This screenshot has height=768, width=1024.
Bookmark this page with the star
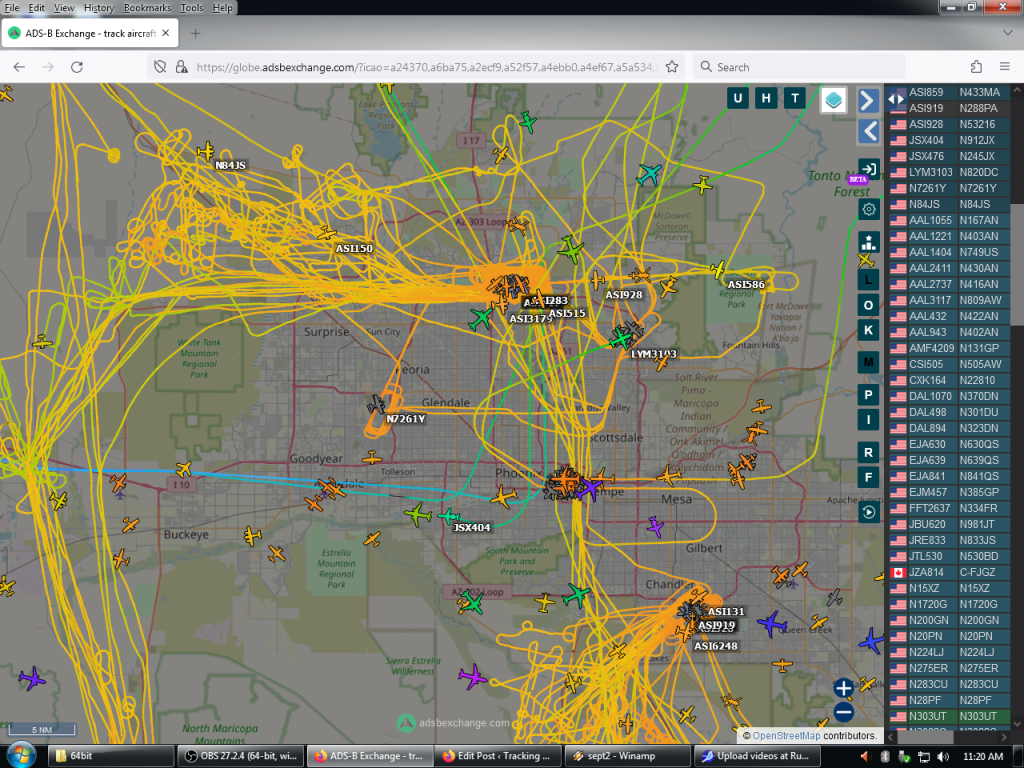point(672,67)
